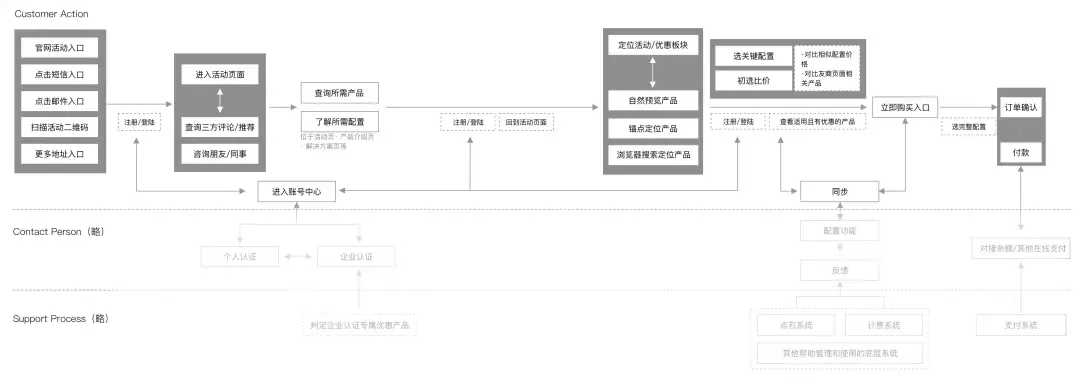Screen dimensions: 1080x385
Task: Click the 同步 box
Action: (839, 191)
